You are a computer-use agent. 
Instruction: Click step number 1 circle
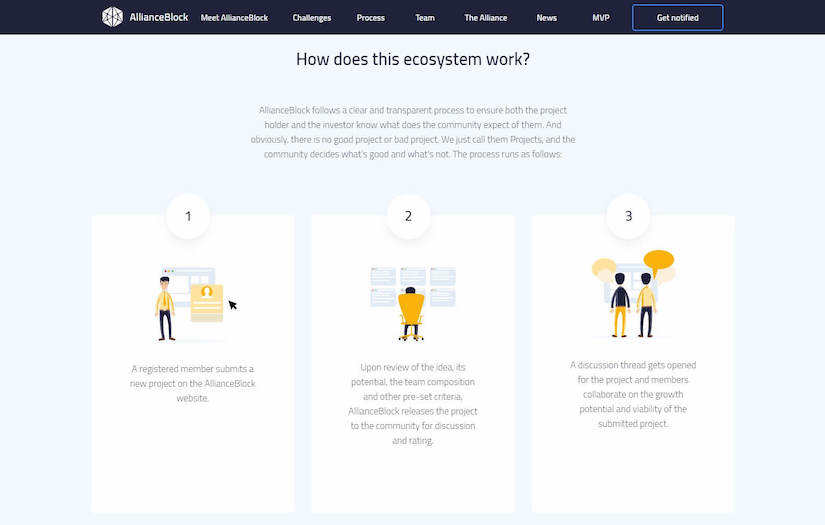[x=188, y=216]
